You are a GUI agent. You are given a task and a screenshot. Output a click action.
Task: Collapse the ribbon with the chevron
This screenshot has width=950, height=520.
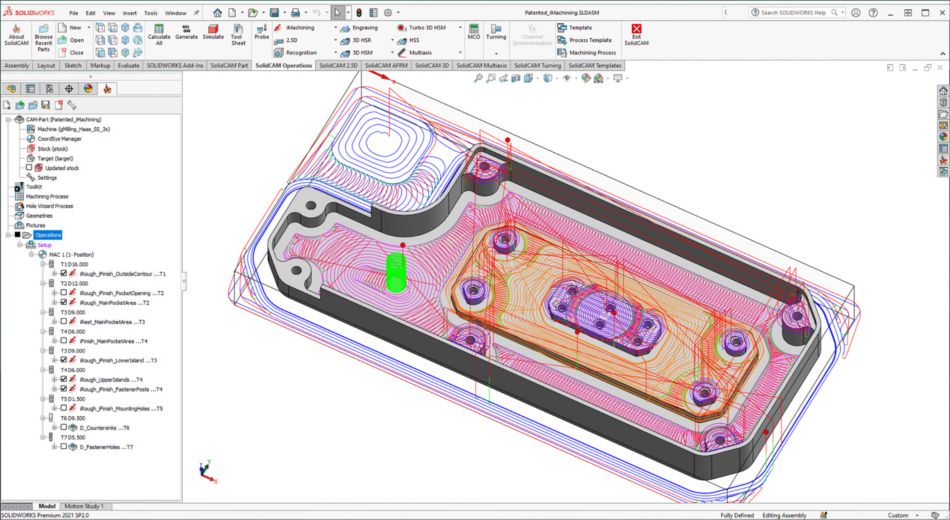(942, 54)
